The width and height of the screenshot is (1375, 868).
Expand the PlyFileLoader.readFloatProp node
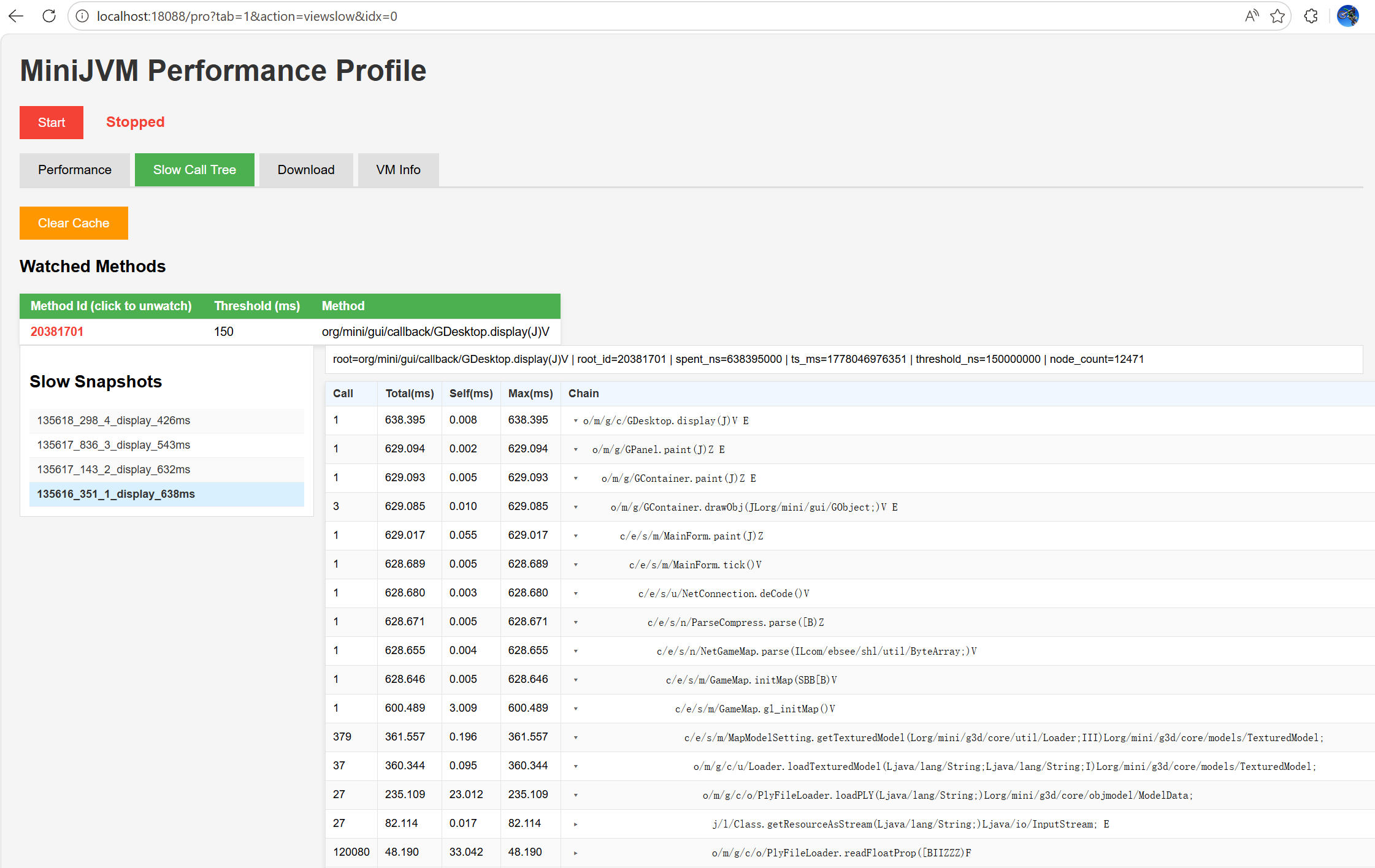point(575,853)
